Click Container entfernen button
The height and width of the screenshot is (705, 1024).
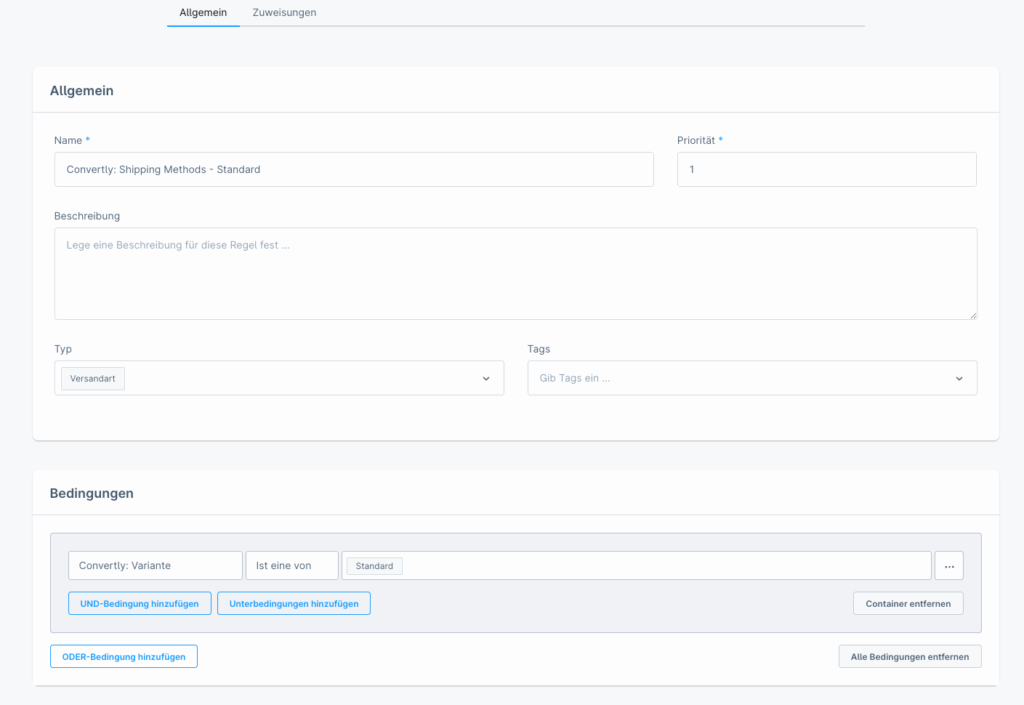click(x=908, y=604)
